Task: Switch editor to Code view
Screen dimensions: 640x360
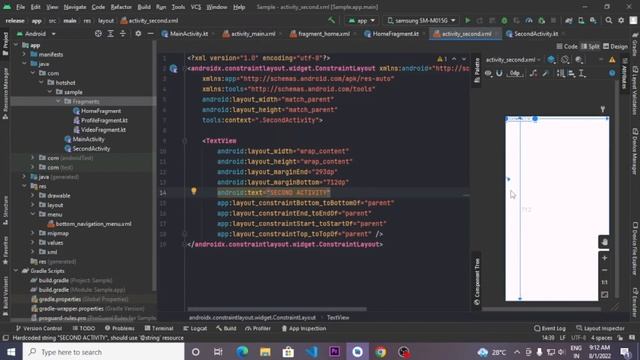Action: [x=567, y=47]
